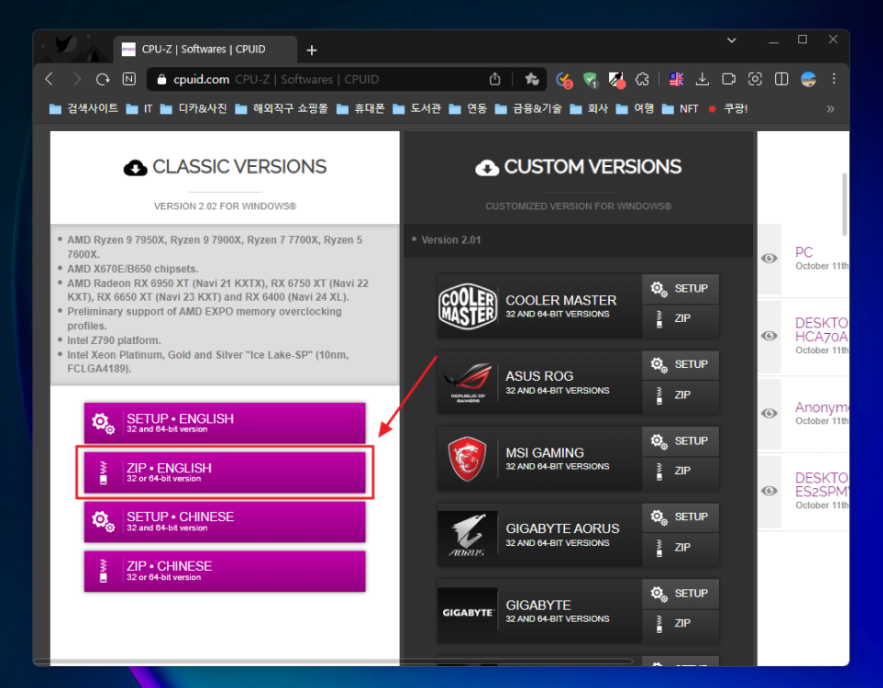Toggle the side panel icon

click(x=782, y=79)
